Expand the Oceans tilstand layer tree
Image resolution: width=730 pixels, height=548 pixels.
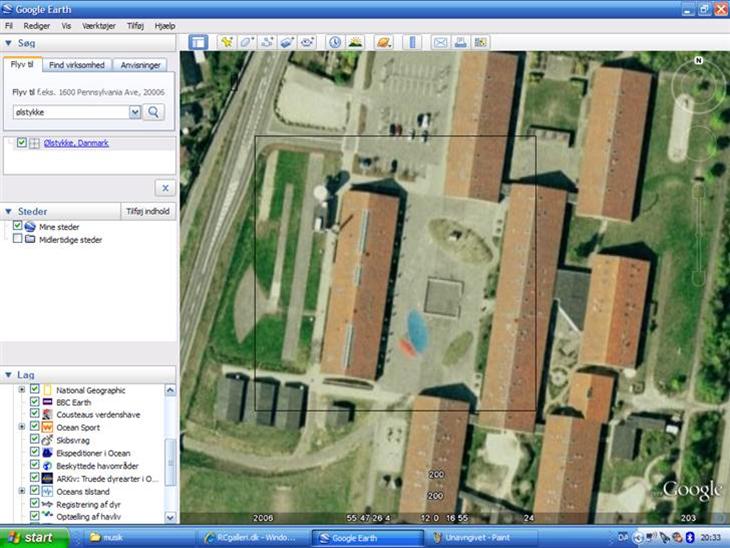[21, 491]
